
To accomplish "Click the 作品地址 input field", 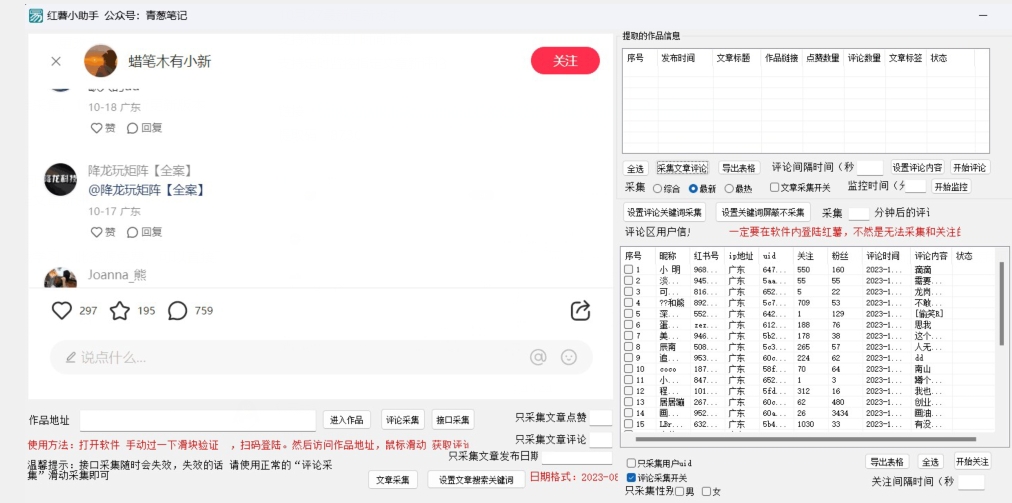I will [x=197, y=420].
